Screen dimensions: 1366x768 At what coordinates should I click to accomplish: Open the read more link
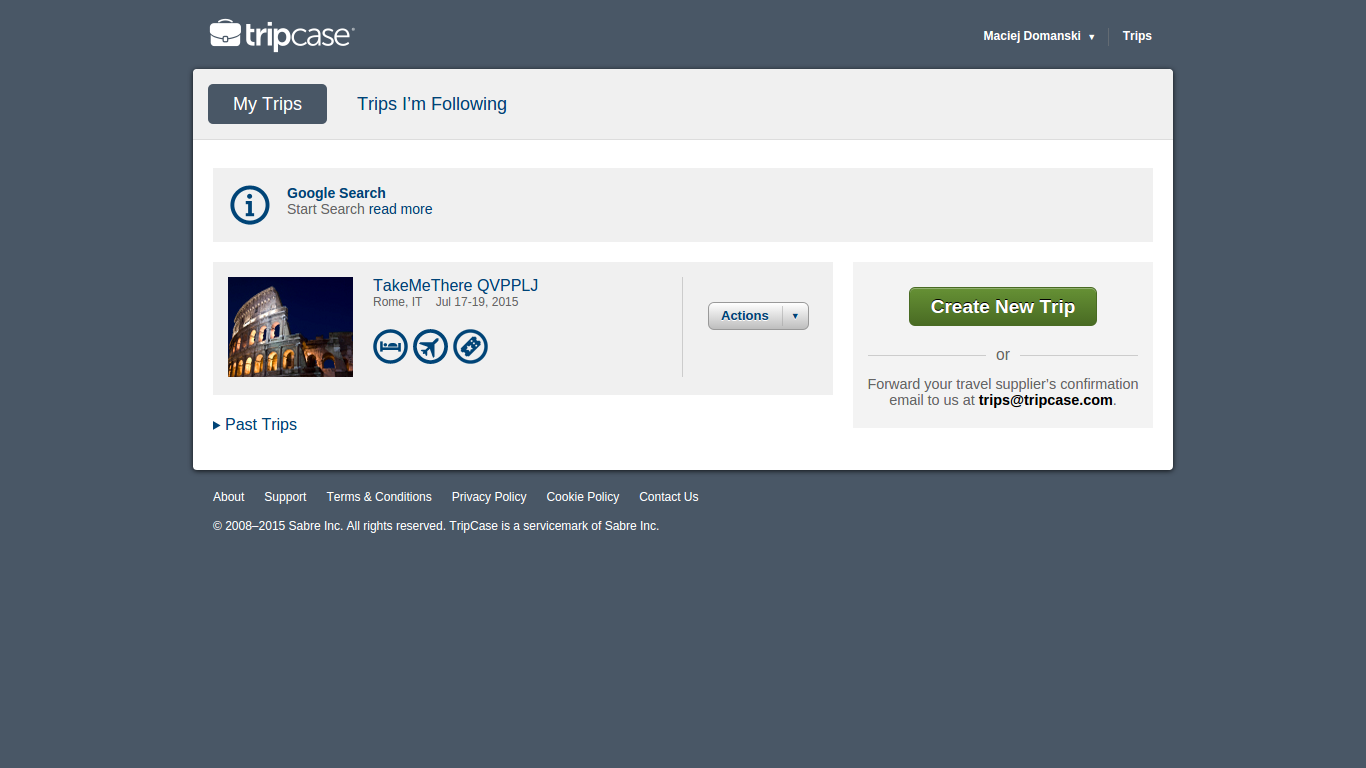click(401, 209)
